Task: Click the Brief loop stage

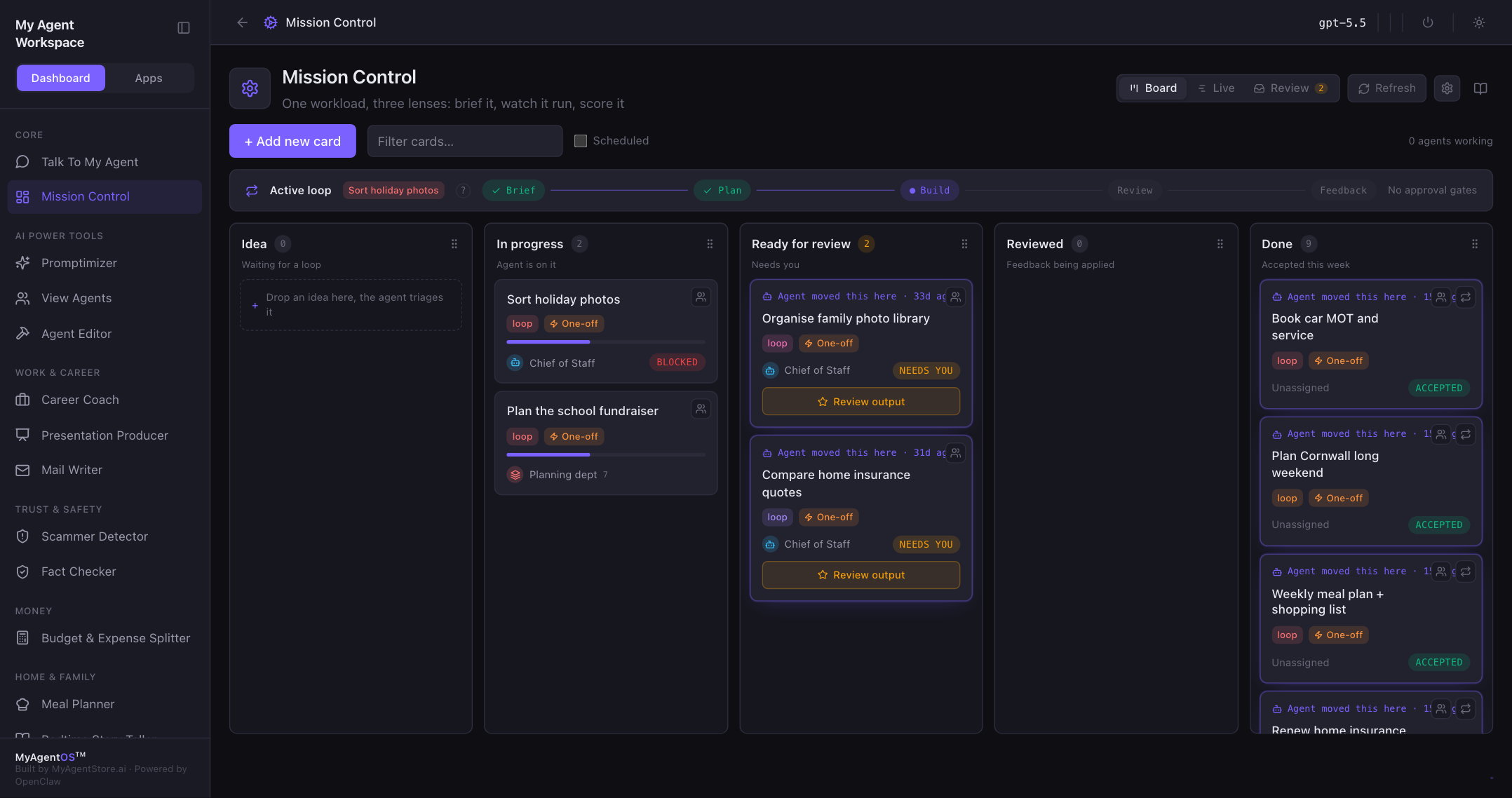Action: tap(513, 190)
